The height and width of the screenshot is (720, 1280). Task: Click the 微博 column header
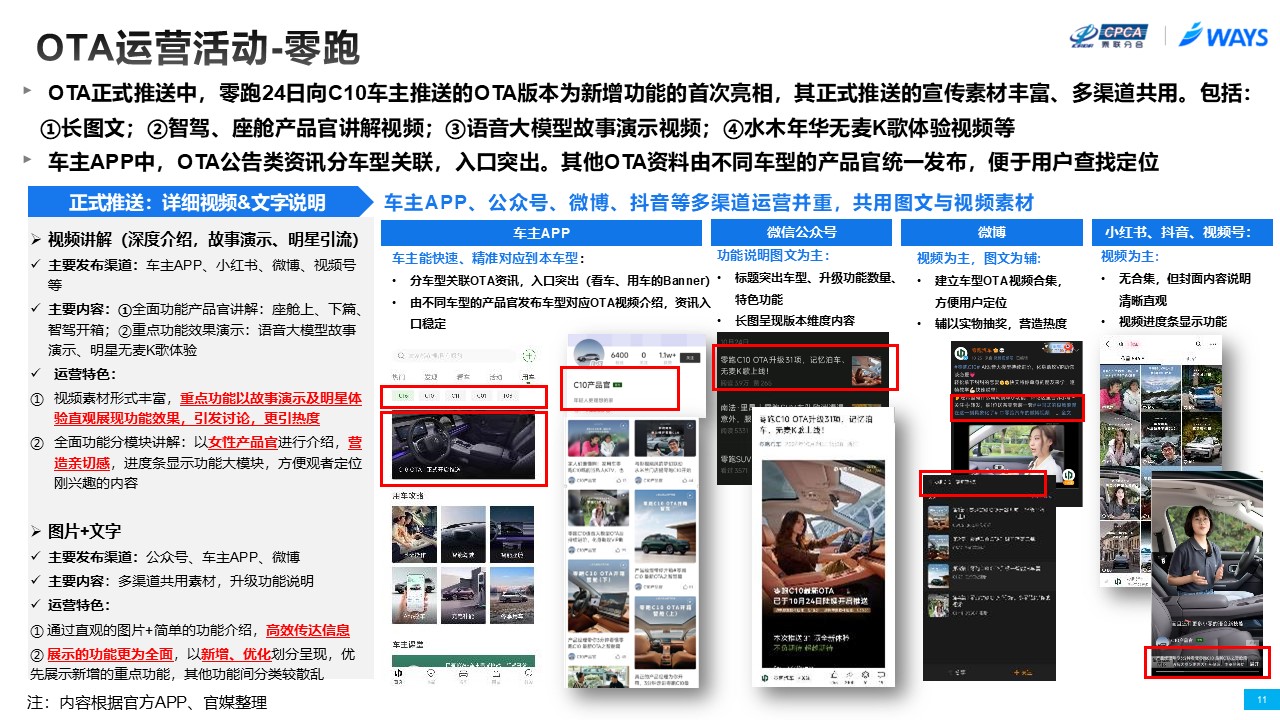tap(990, 232)
